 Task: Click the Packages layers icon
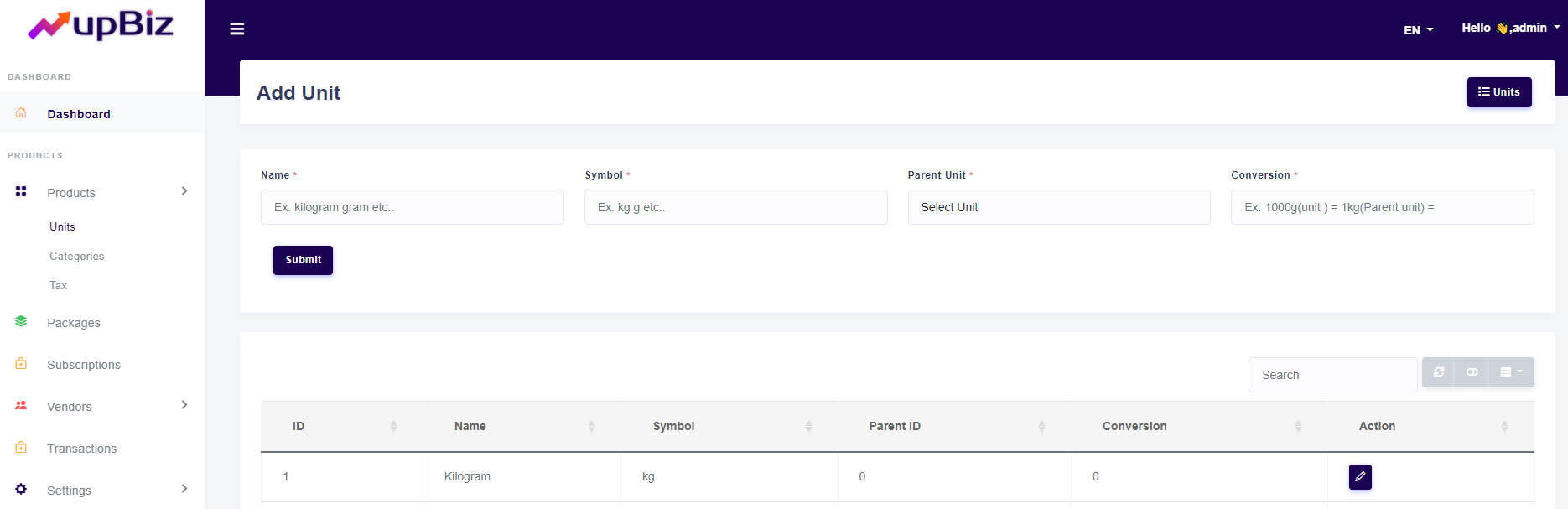tap(21, 322)
